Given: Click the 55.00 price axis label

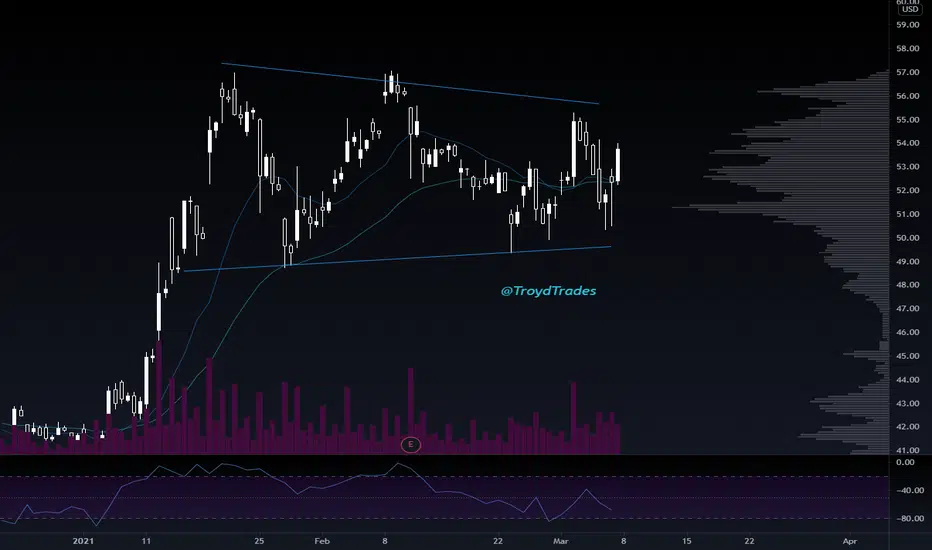Looking at the screenshot, I should pos(908,120).
